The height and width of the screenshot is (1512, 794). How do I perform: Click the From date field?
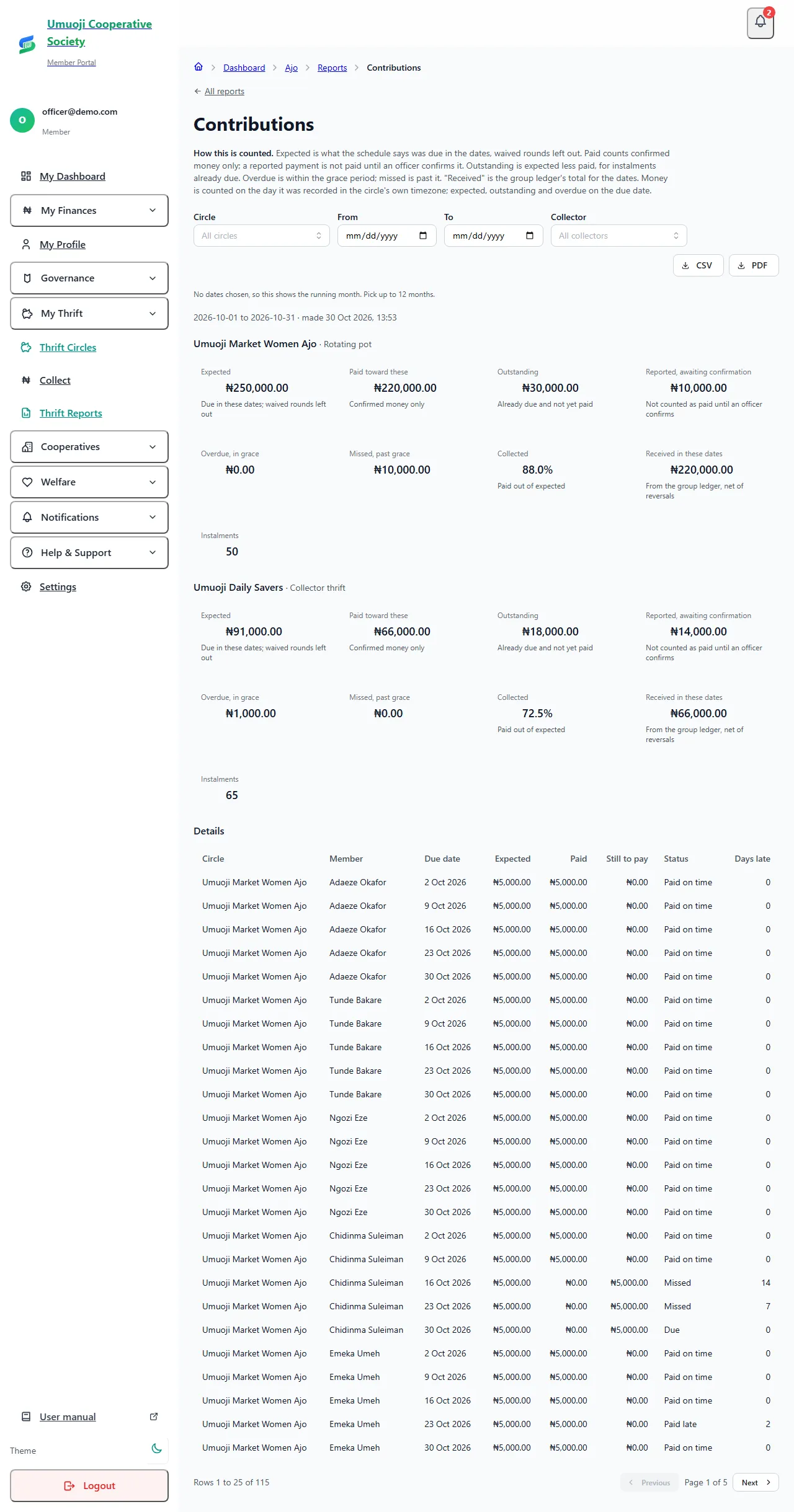[x=387, y=236]
